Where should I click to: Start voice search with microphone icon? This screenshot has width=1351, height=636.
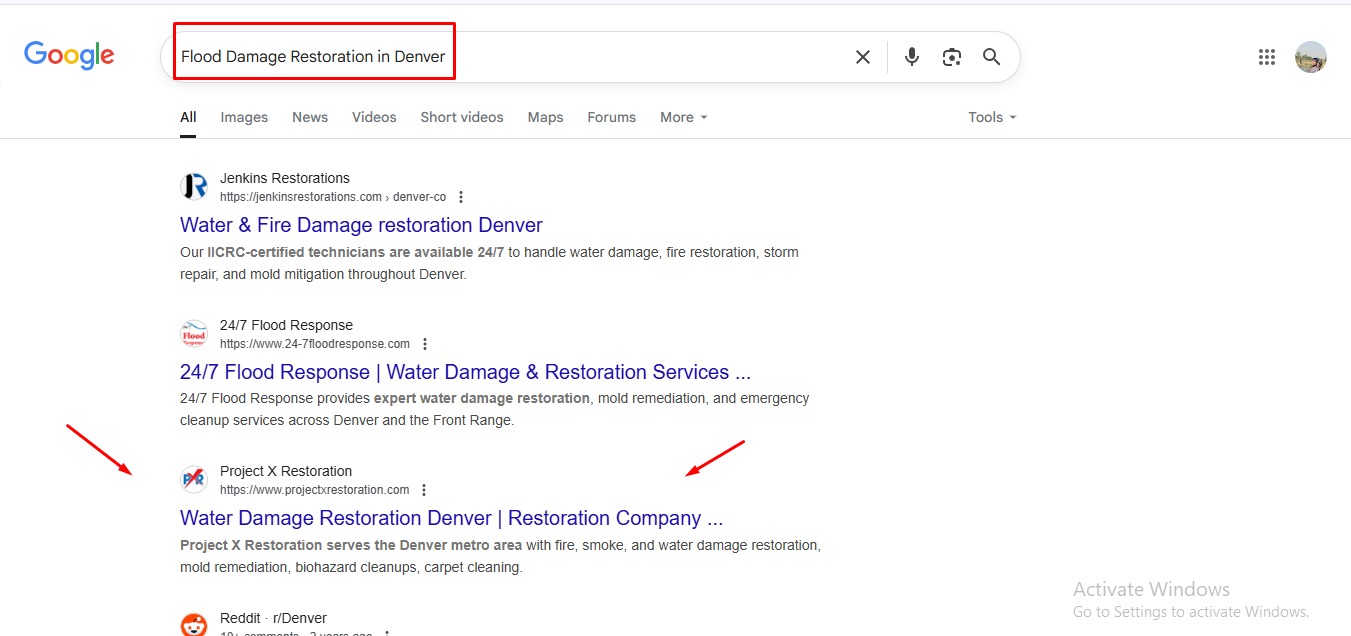tap(911, 57)
